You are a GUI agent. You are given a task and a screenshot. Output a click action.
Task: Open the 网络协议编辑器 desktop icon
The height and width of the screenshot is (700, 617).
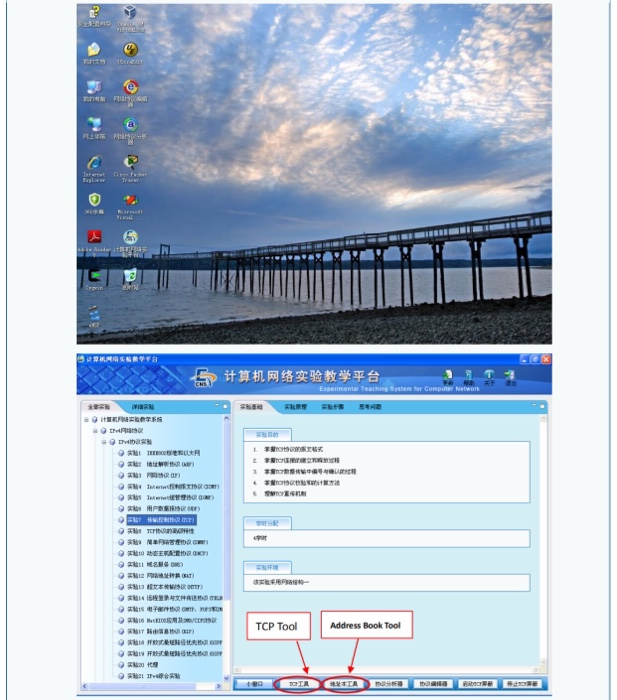[x=130, y=93]
